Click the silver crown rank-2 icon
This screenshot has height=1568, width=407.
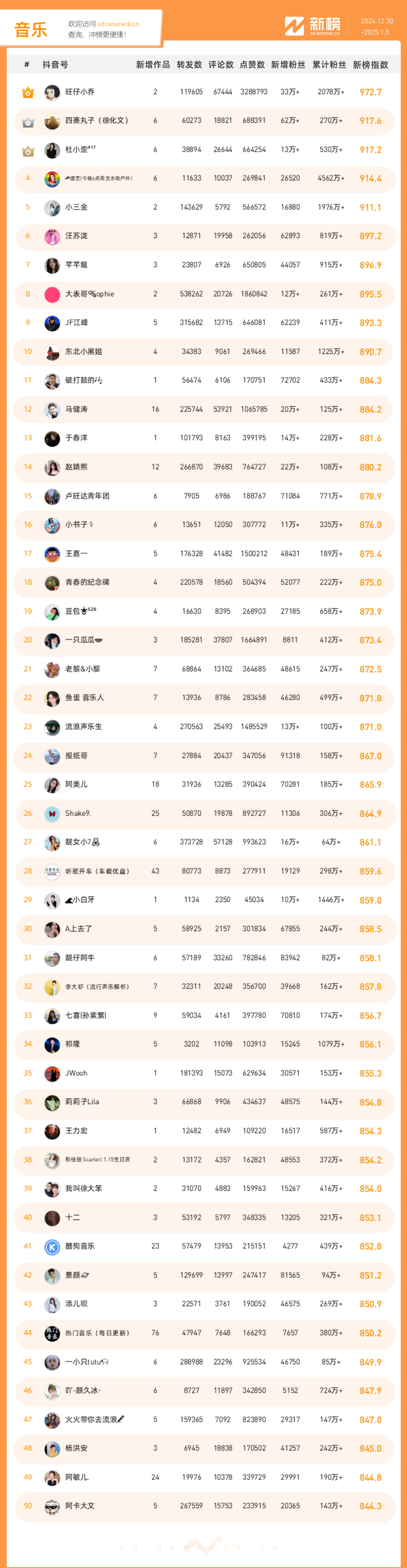(x=28, y=122)
